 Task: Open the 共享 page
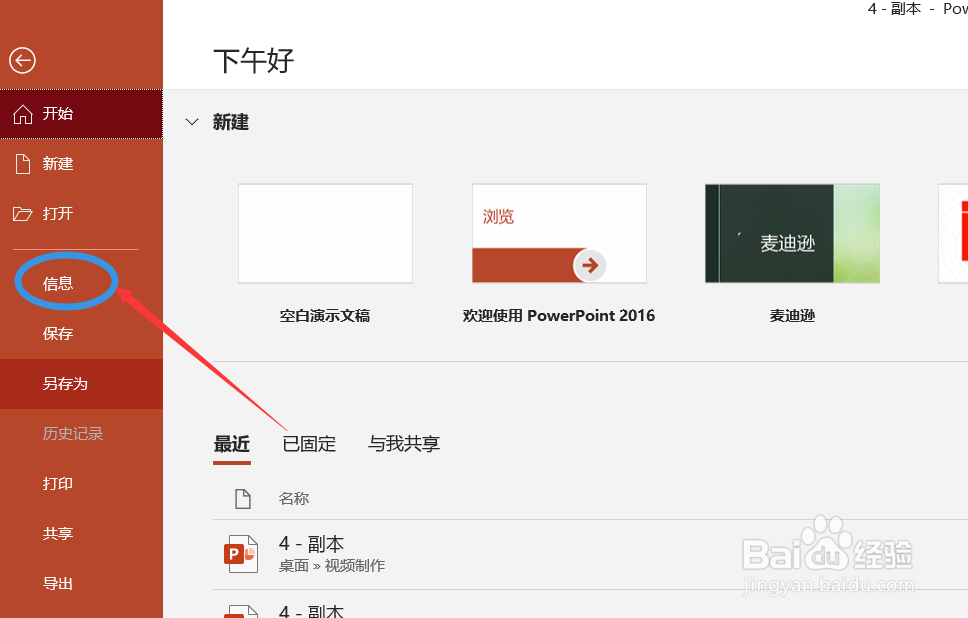pyautogui.click(x=57, y=533)
